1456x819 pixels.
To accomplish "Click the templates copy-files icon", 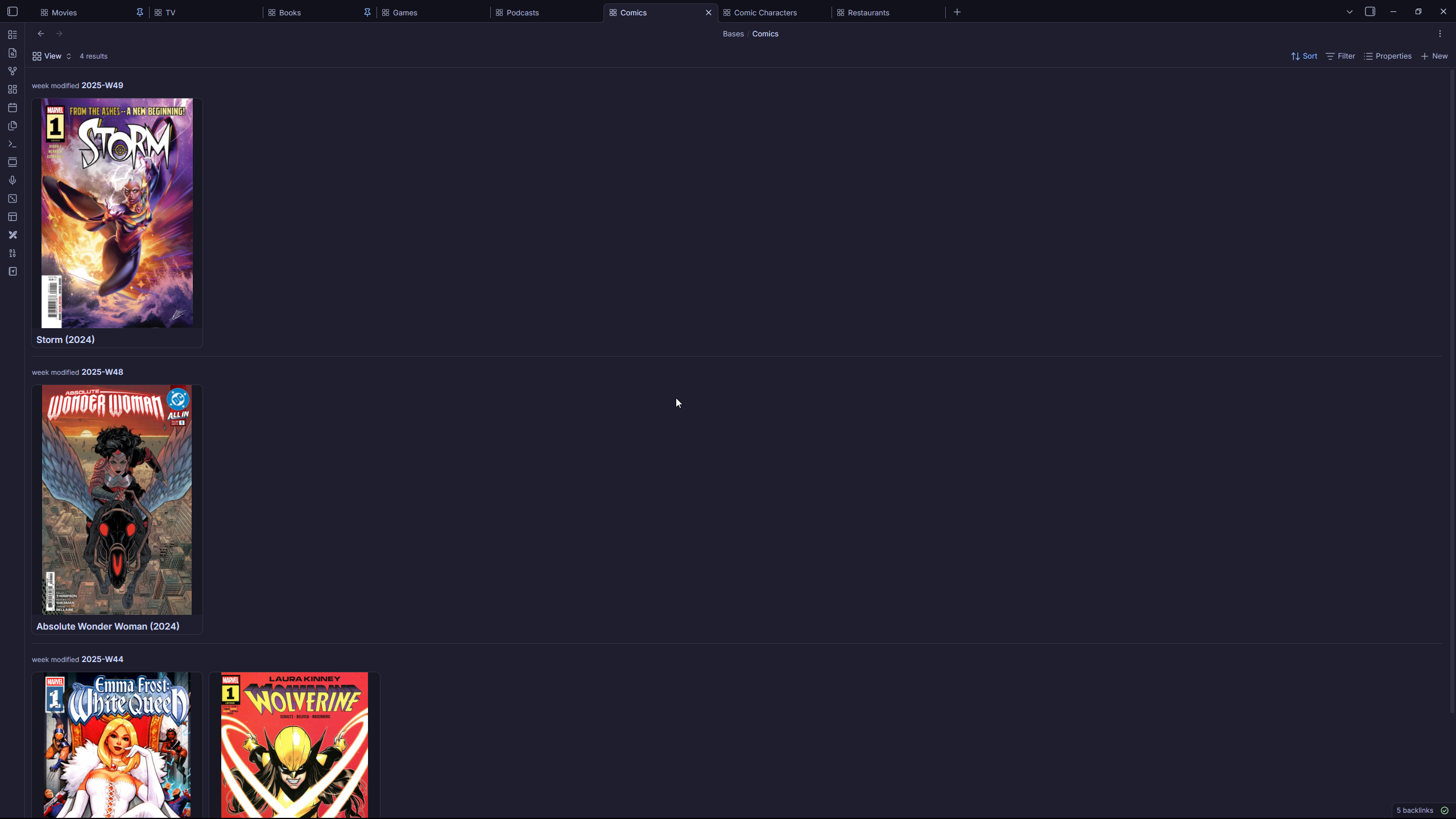I will click(13, 126).
